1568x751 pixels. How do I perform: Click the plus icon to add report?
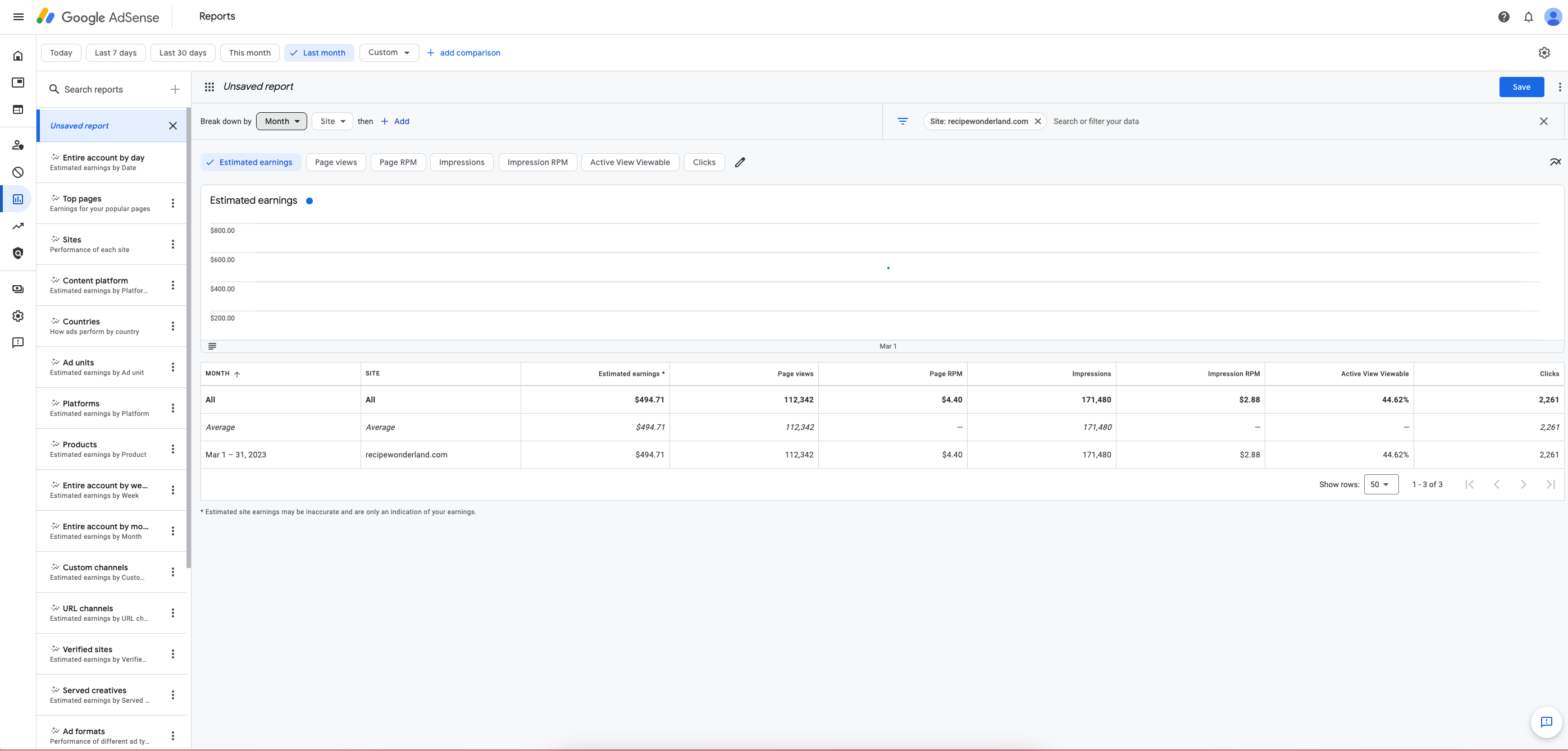point(175,89)
